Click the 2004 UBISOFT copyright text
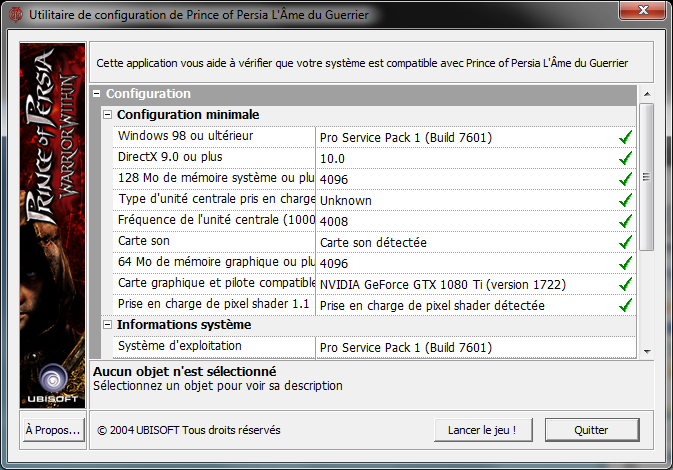 (x=189, y=430)
